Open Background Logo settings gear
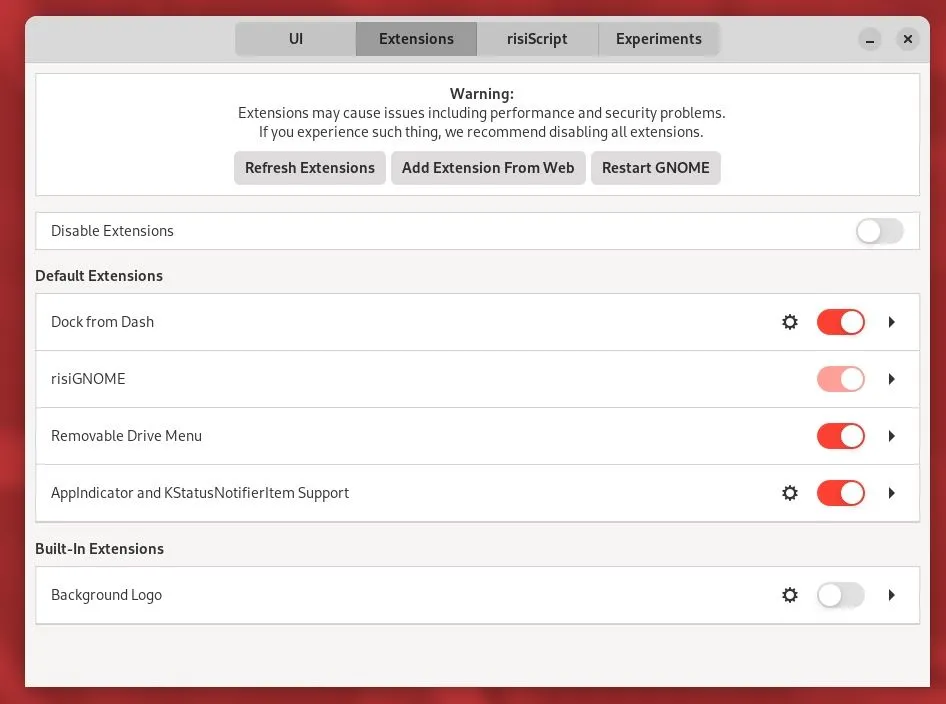The image size is (946, 704). click(x=790, y=595)
